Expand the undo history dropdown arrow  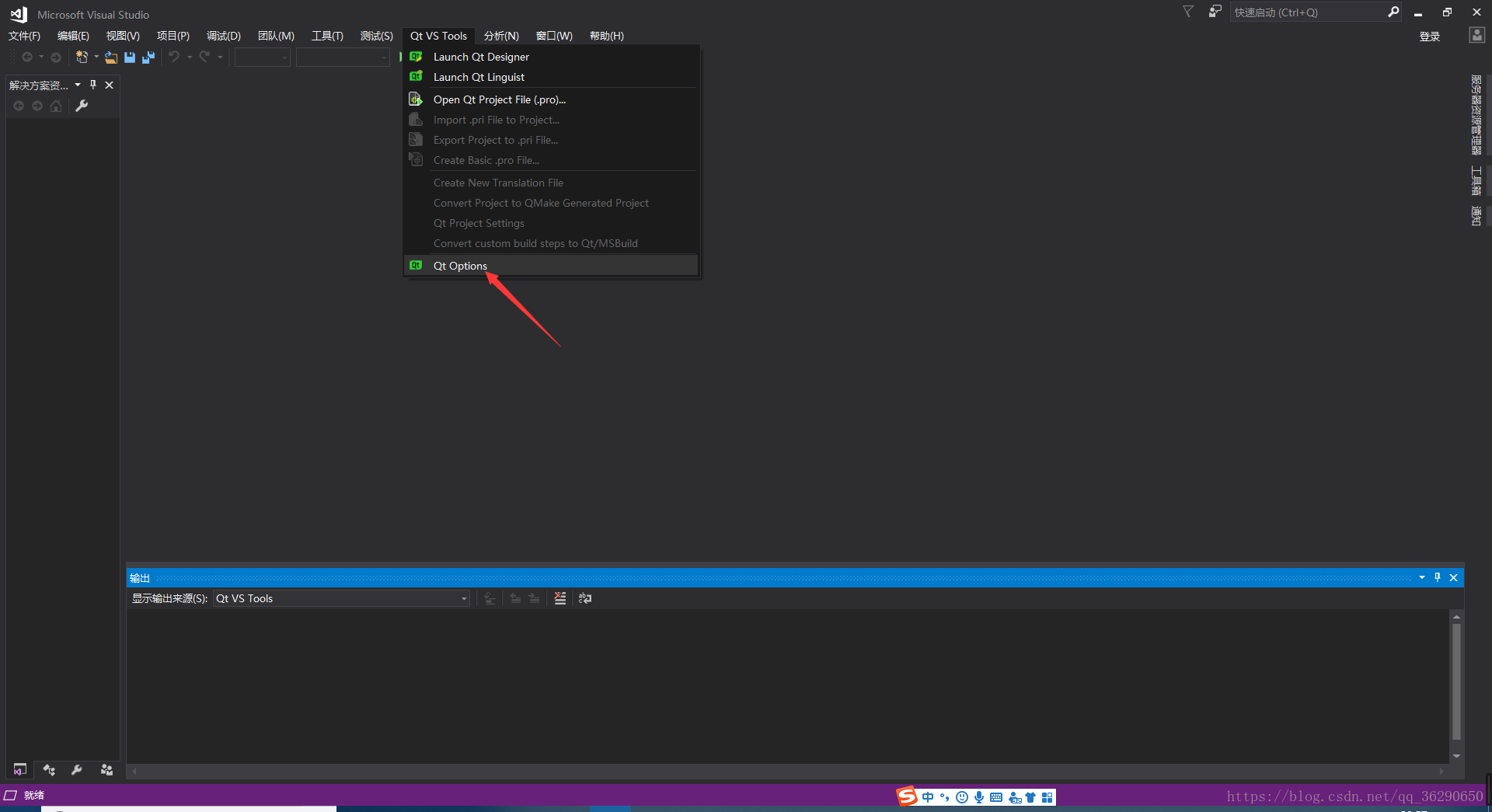[190, 57]
